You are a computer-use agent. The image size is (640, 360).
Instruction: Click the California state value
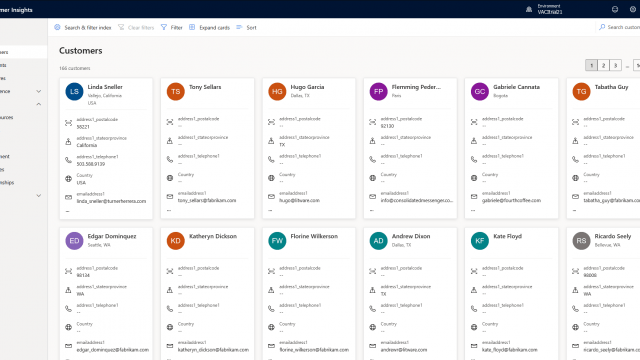pos(87,145)
